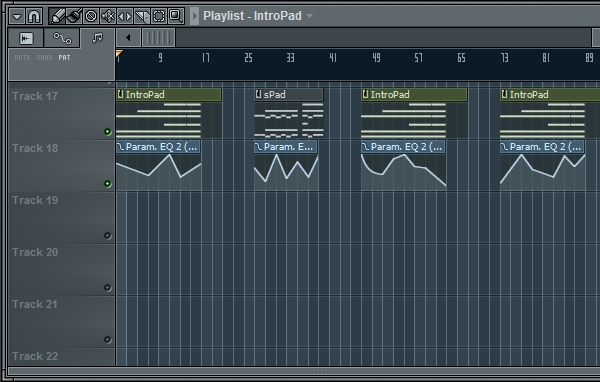Select the Track 21 label
600x382 pixels.
point(35,305)
